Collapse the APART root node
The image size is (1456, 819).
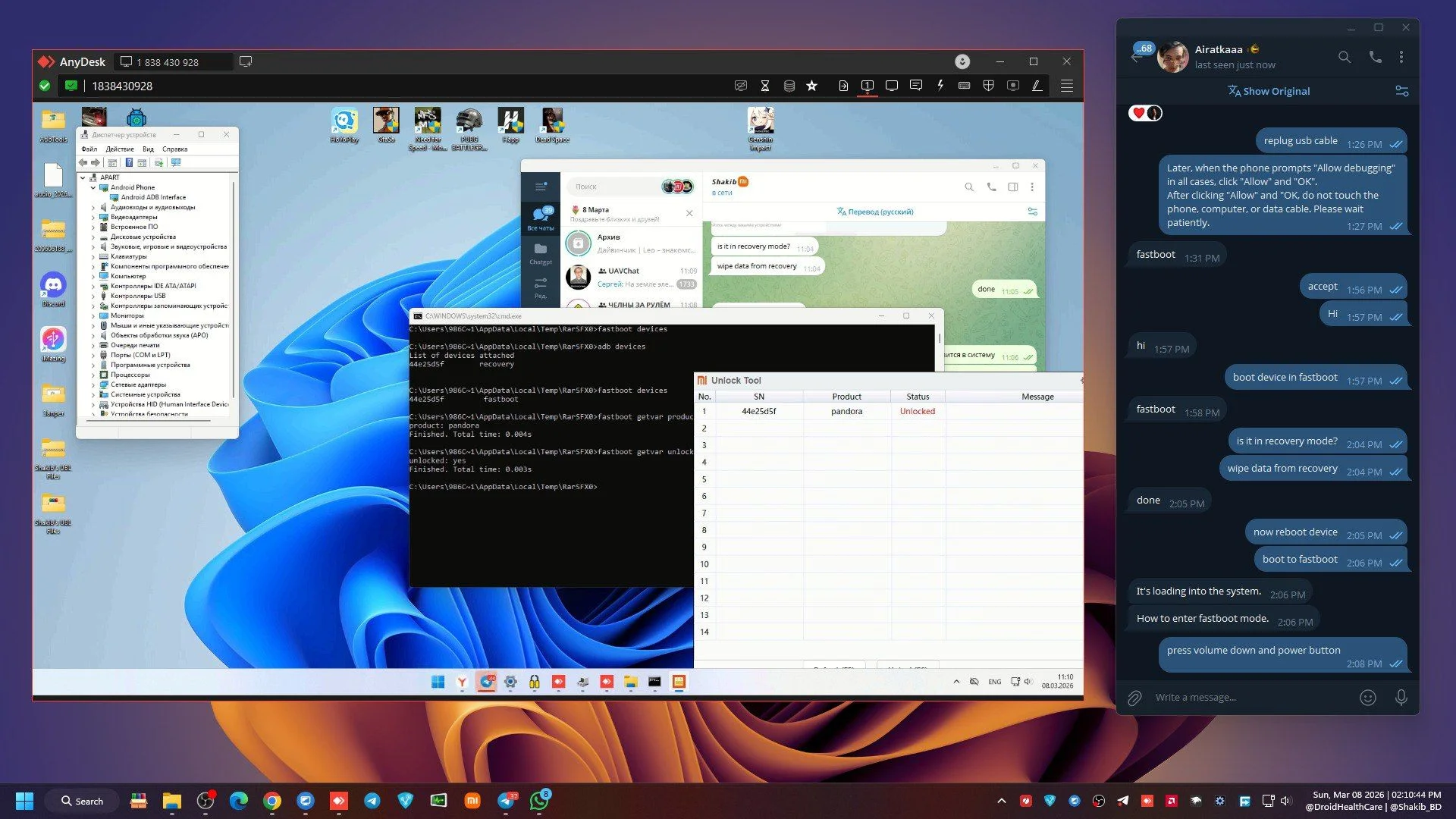(x=83, y=177)
